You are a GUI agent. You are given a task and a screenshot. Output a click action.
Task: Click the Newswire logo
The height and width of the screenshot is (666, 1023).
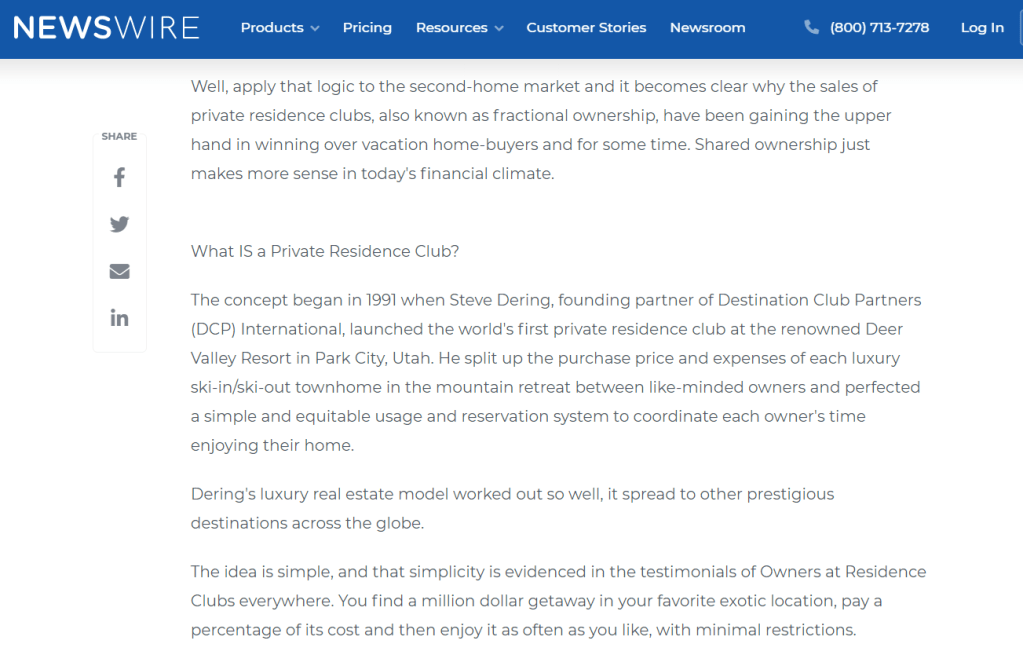coord(106,28)
